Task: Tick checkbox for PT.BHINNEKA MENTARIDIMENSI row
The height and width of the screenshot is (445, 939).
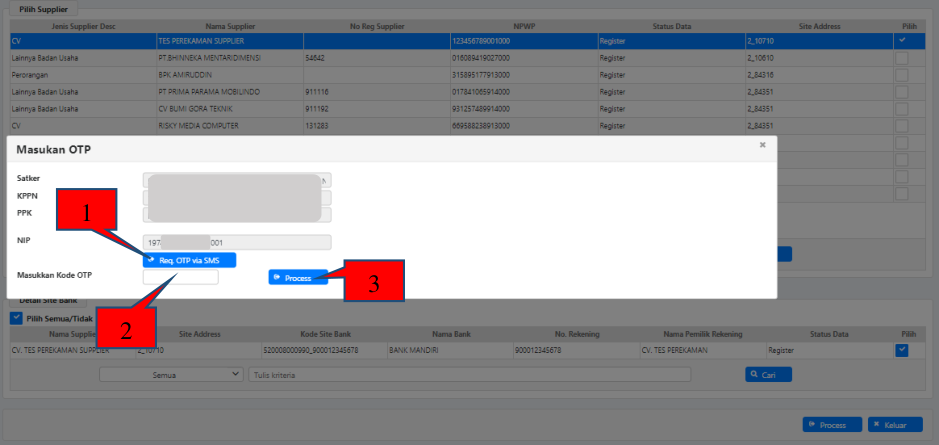Action: (x=902, y=59)
